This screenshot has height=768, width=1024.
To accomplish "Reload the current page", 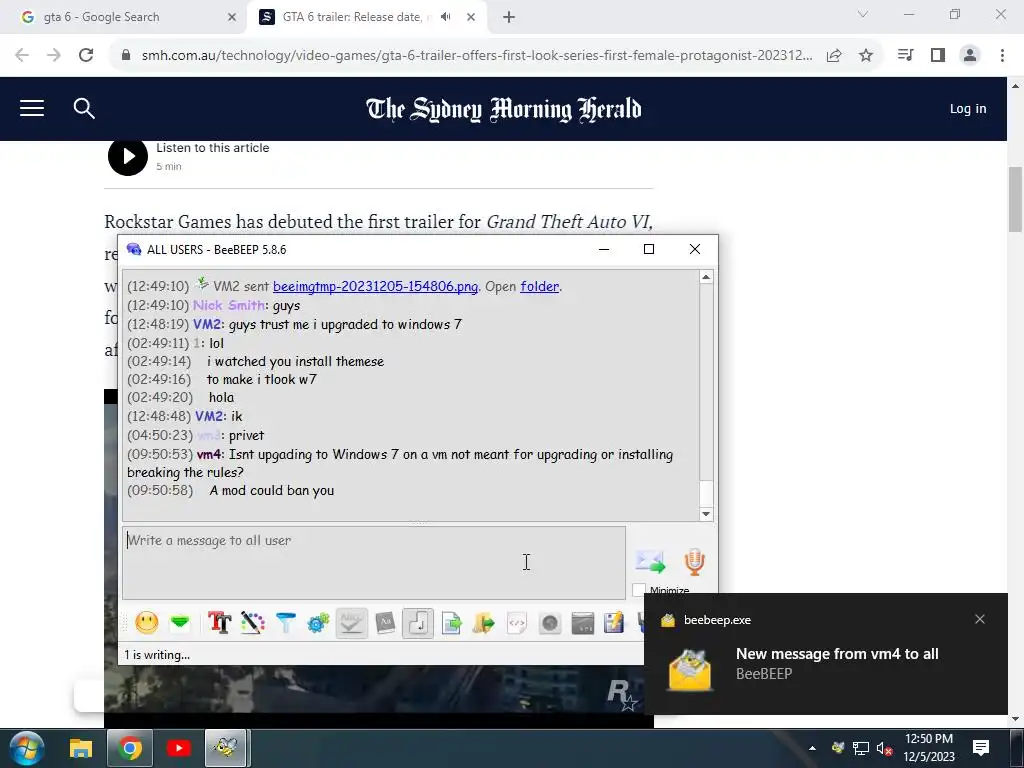I will coord(86,56).
